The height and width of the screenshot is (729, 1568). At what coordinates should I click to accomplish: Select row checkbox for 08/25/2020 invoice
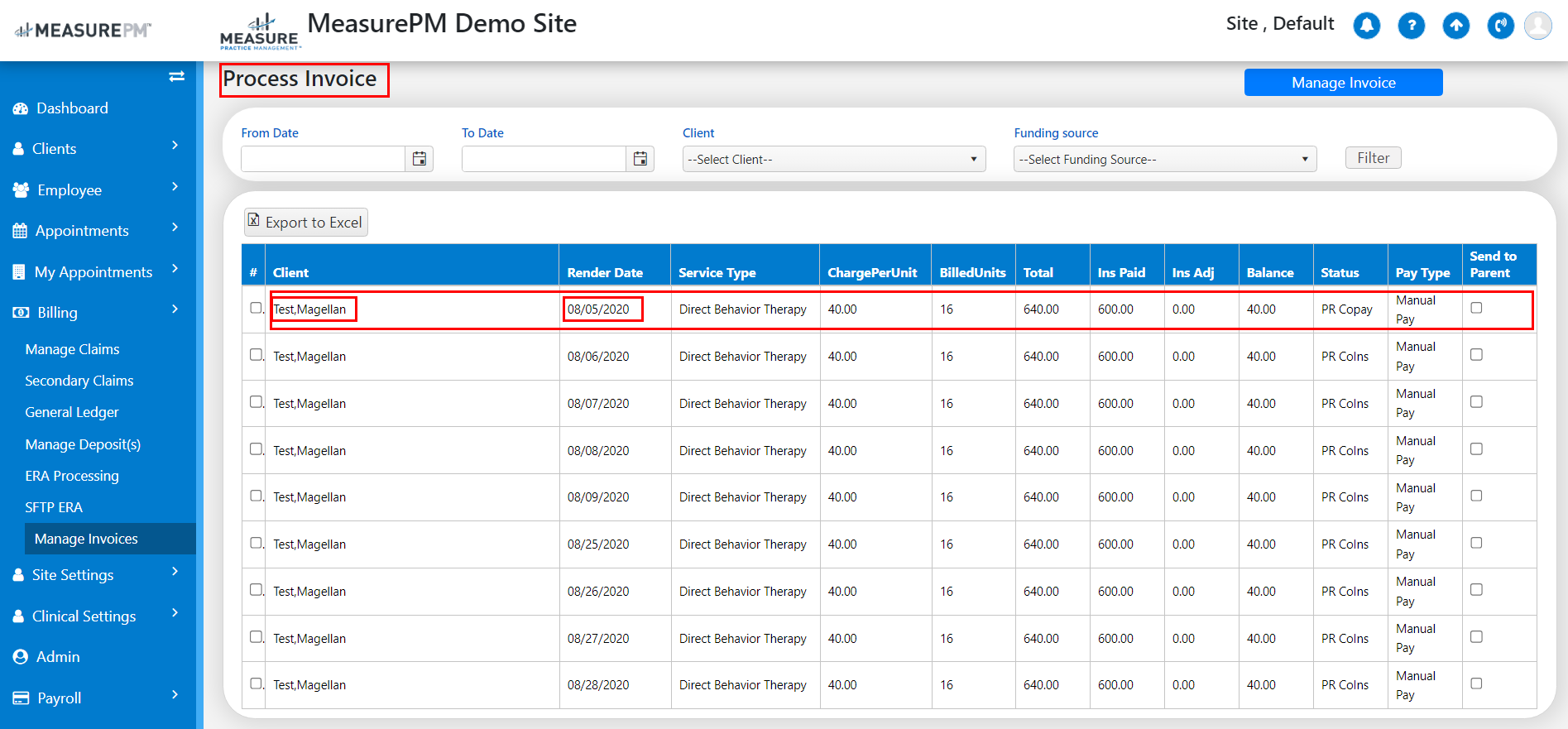(x=256, y=543)
